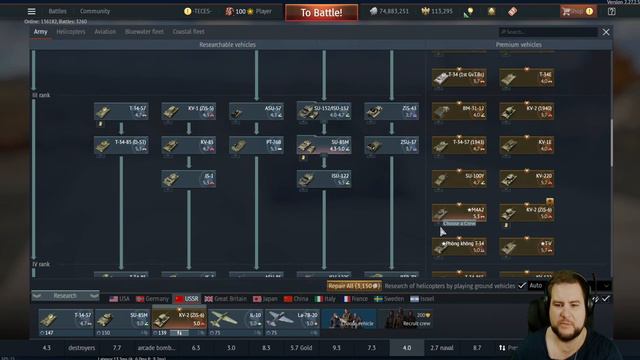
Task: Click the help question mark icon
Action: [x=611, y=11]
